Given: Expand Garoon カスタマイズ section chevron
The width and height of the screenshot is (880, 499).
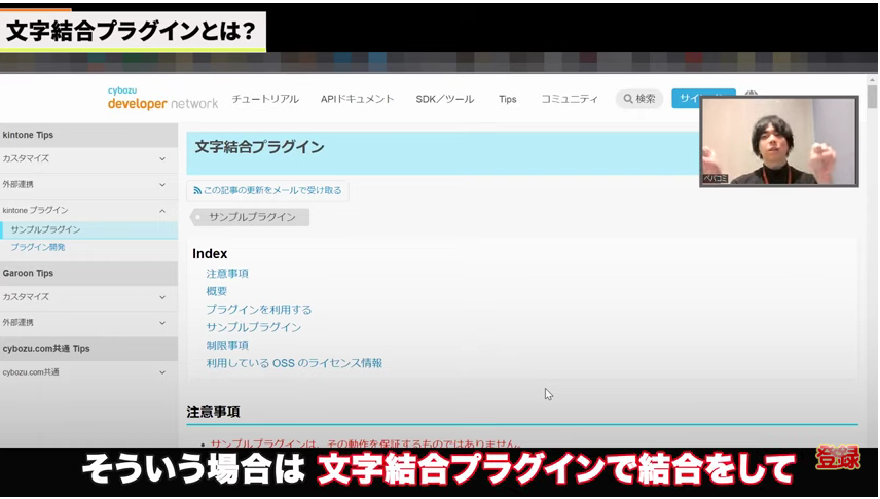Looking at the screenshot, I should tap(162, 297).
